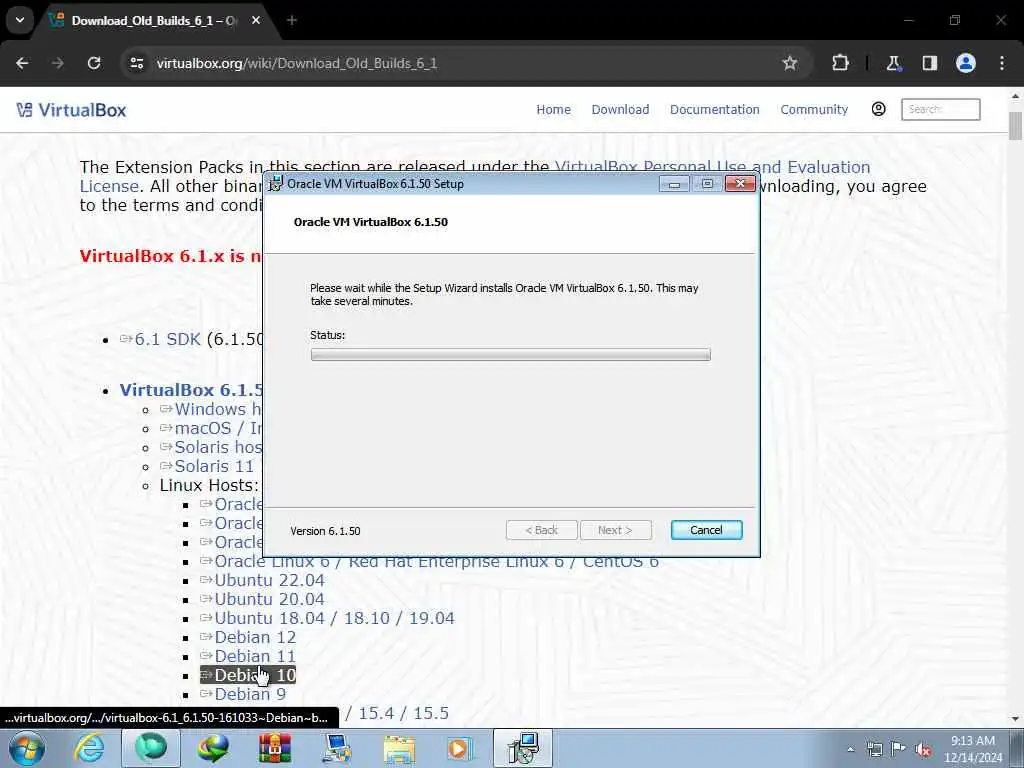The height and width of the screenshot is (768, 1024).
Task: Bookmark this page with the star icon
Action: (790, 63)
